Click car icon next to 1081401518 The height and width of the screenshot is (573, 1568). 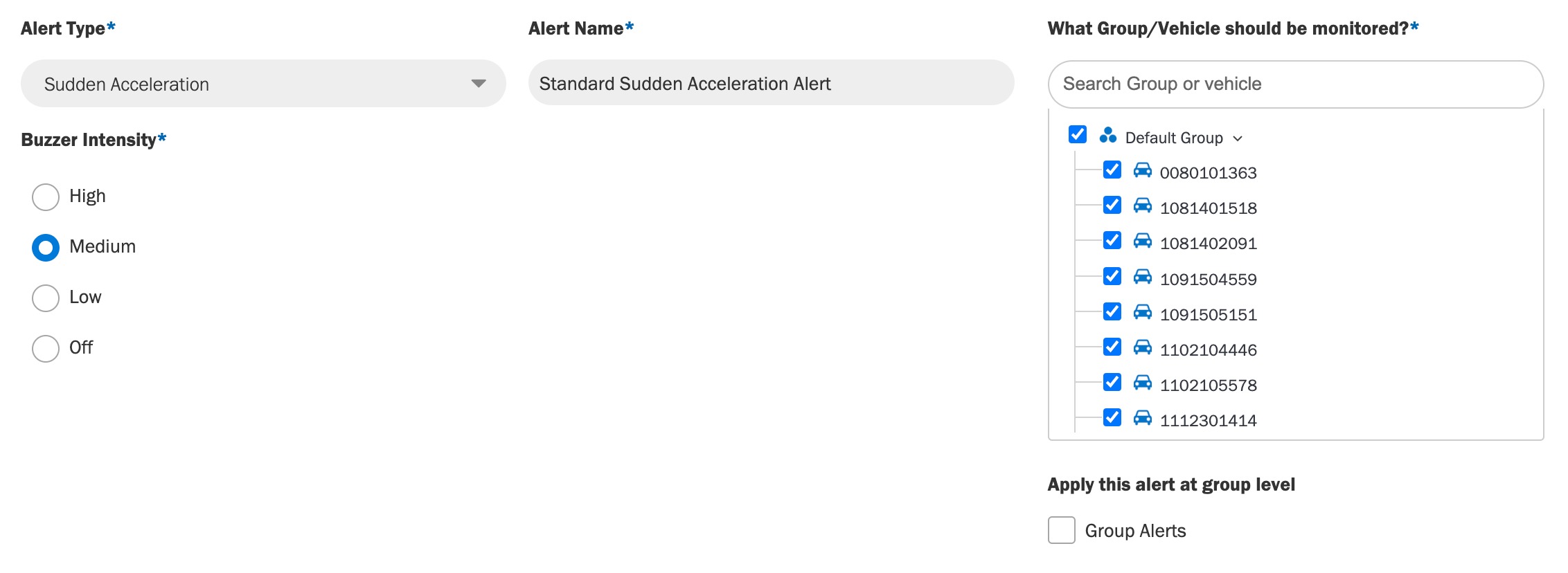click(1142, 206)
